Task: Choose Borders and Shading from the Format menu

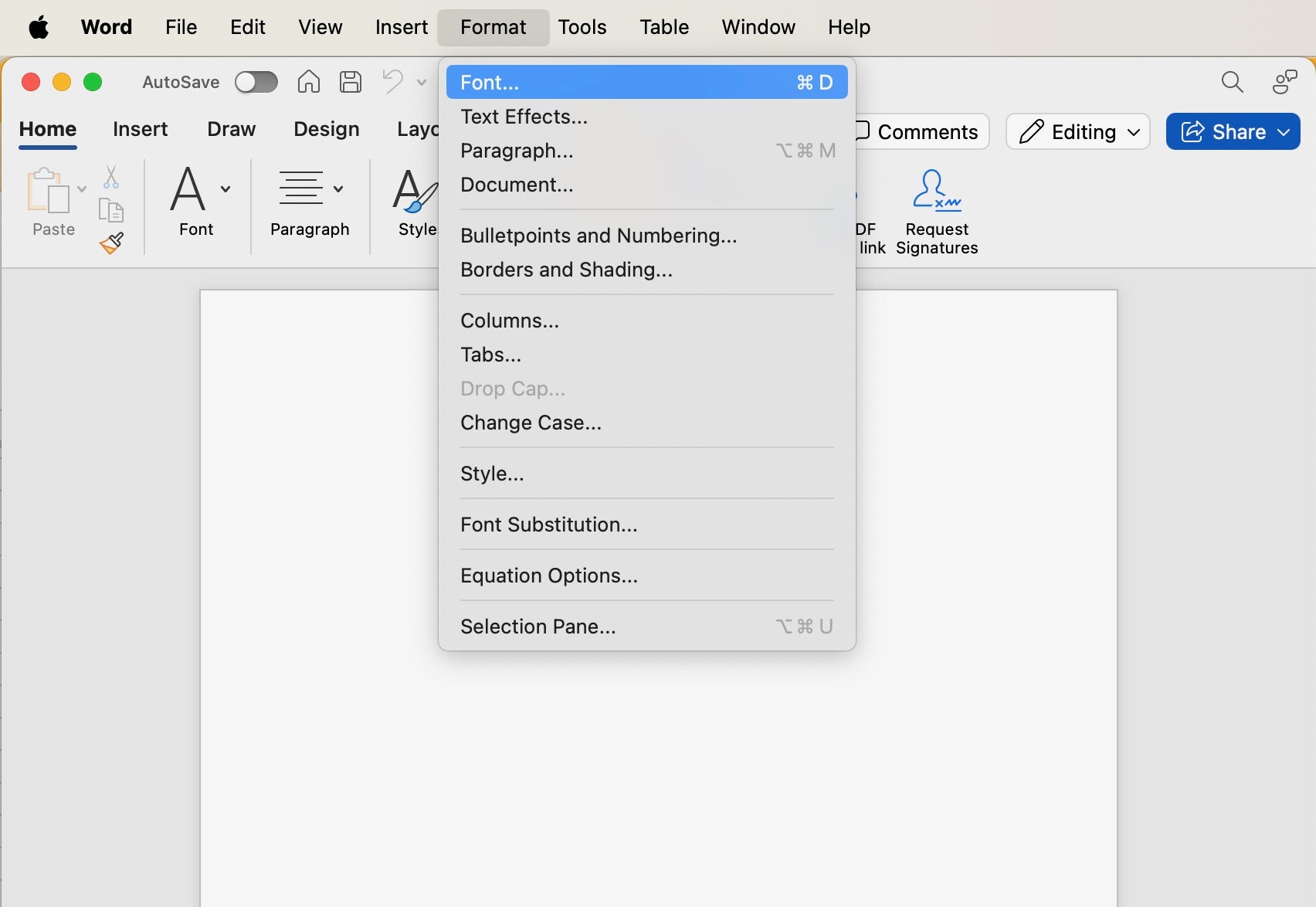Action: [566, 270]
